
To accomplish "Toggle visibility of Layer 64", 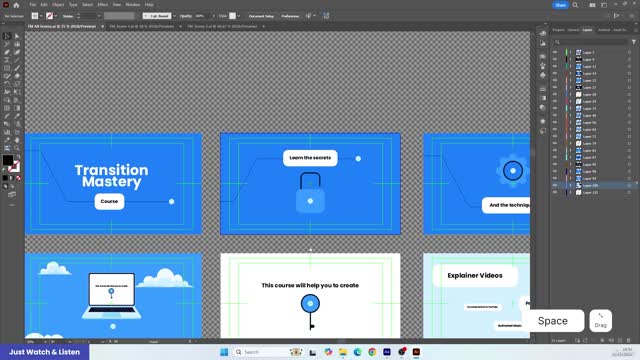I will click(555, 129).
